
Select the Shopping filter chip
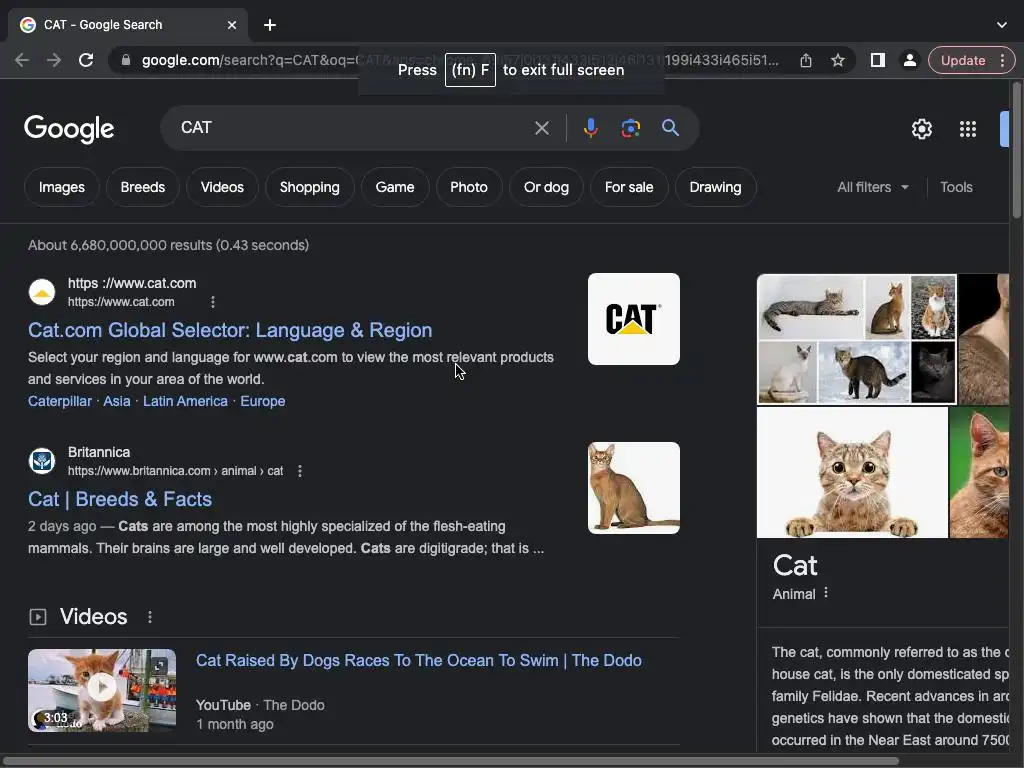310,187
